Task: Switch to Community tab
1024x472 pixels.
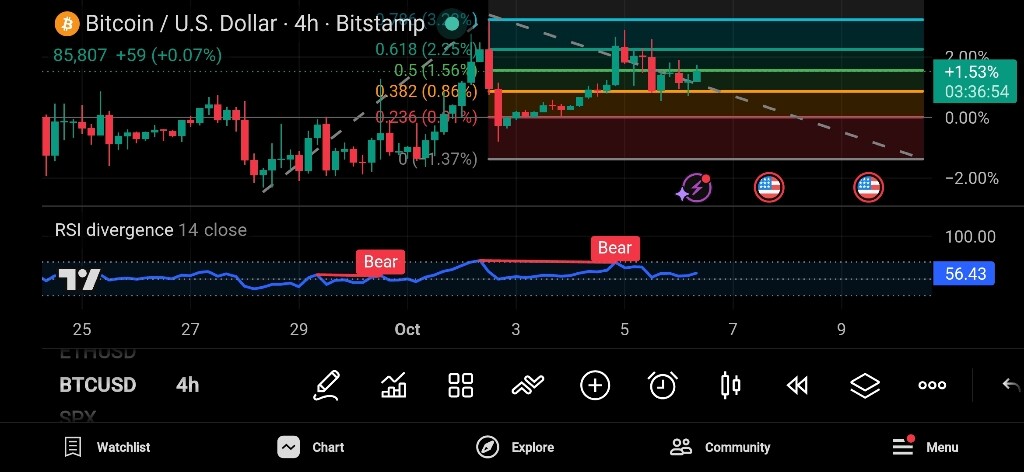Action: [x=720, y=447]
